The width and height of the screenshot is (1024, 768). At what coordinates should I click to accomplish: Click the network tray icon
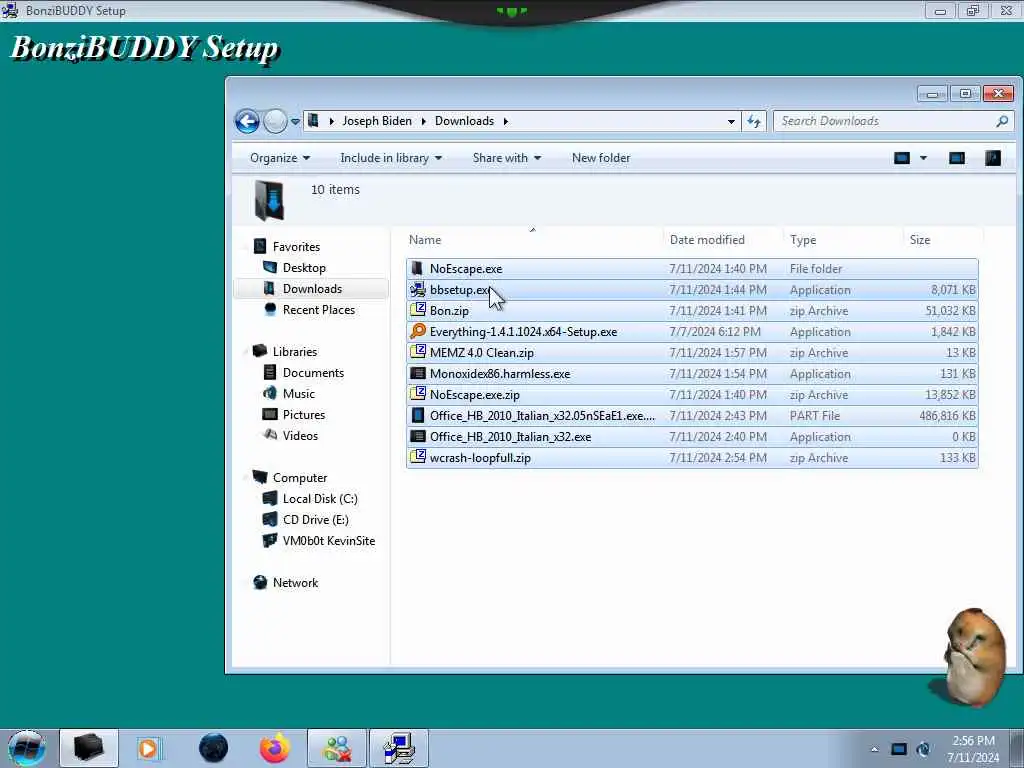pyautogui.click(x=899, y=749)
